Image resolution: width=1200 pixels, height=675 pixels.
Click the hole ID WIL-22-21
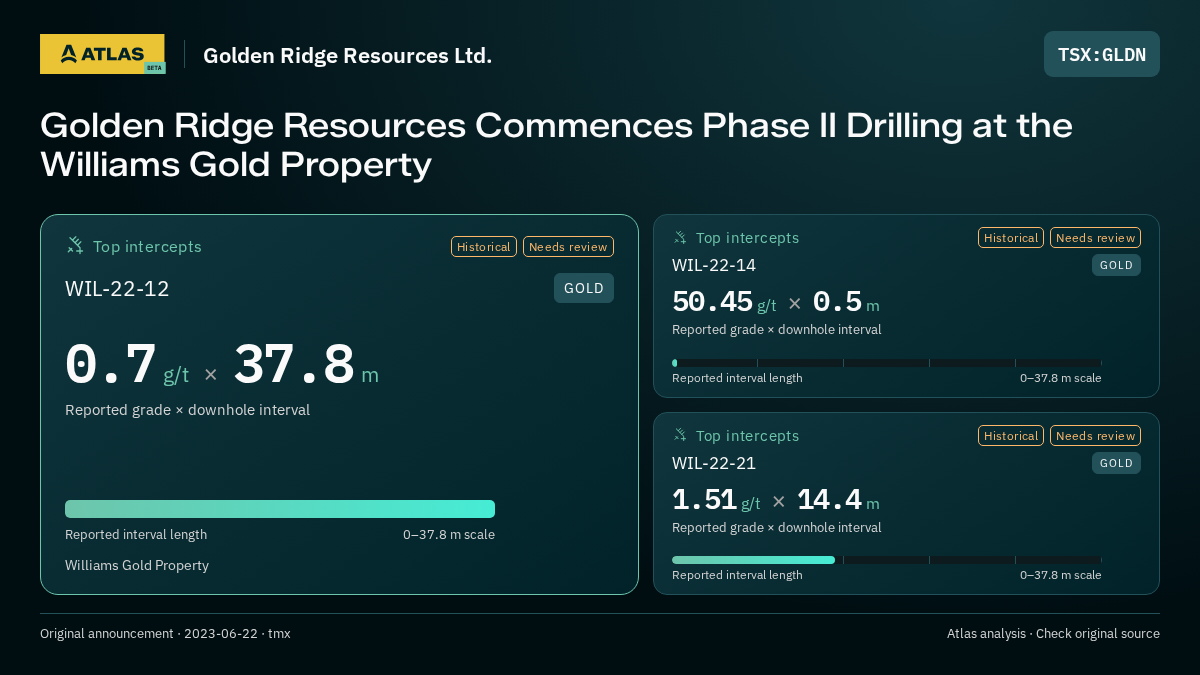714,463
